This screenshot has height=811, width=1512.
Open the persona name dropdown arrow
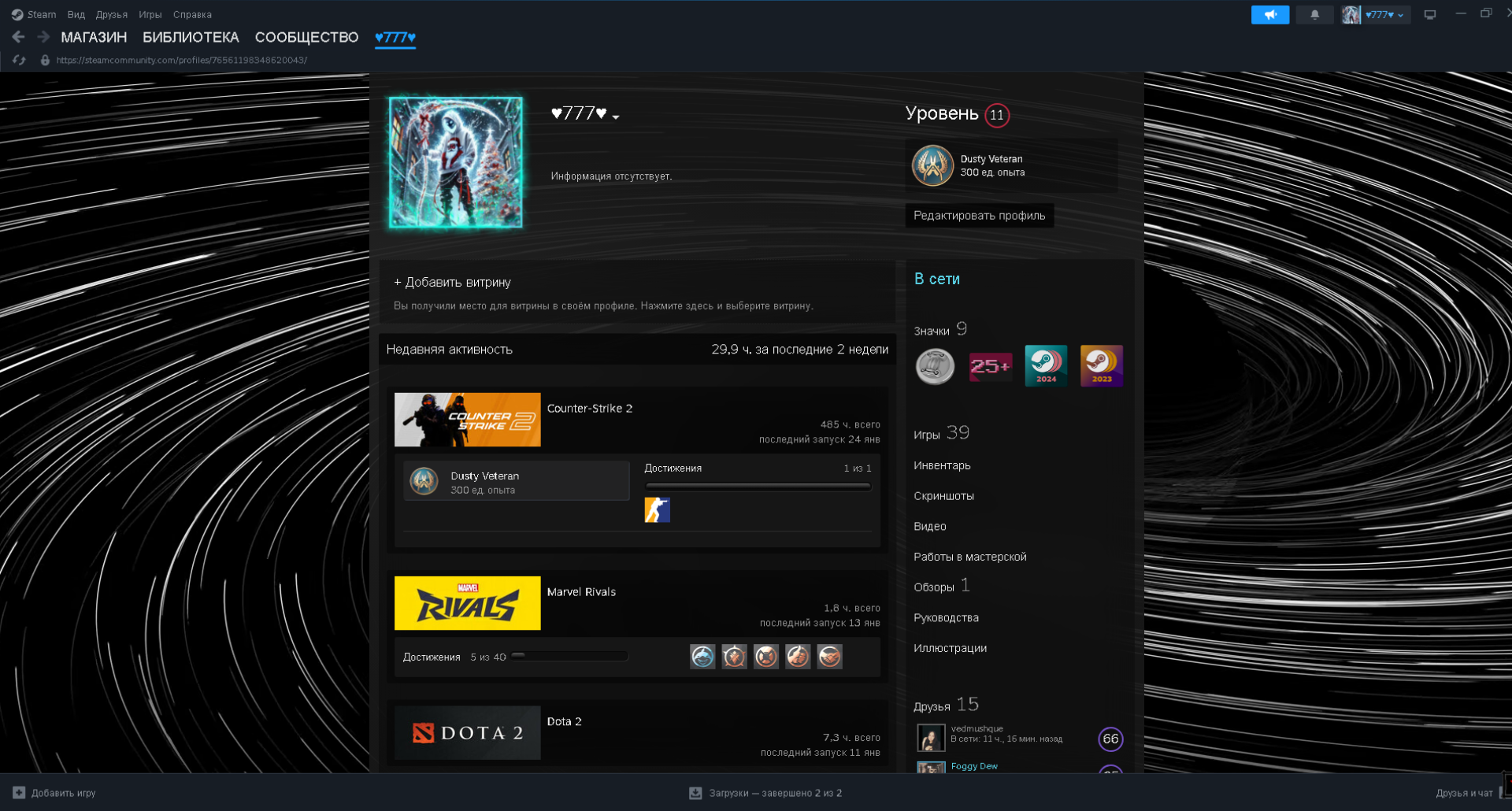point(616,117)
